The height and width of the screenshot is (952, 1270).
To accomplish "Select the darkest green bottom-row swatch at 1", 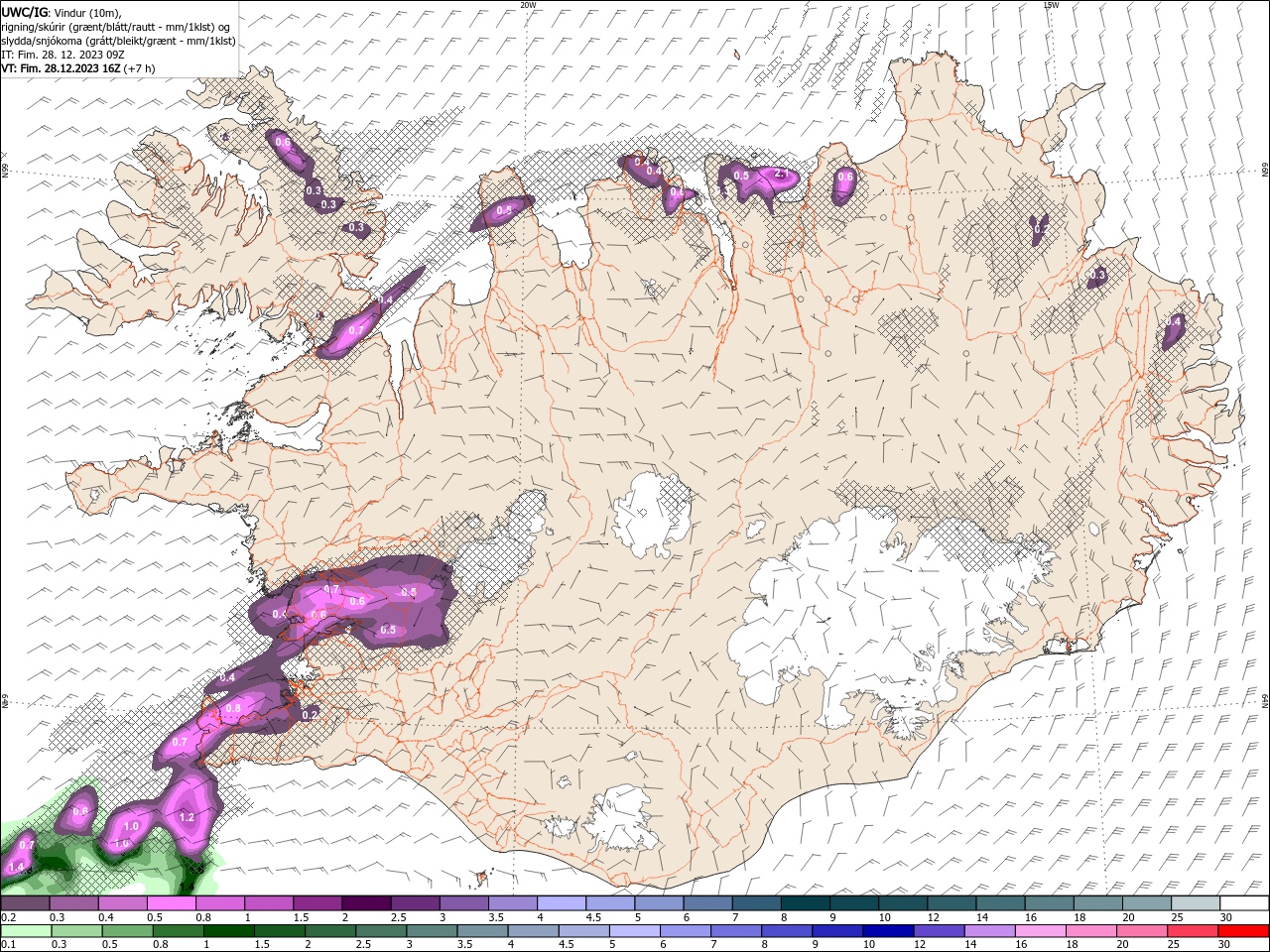I will click(x=229, y=931).
